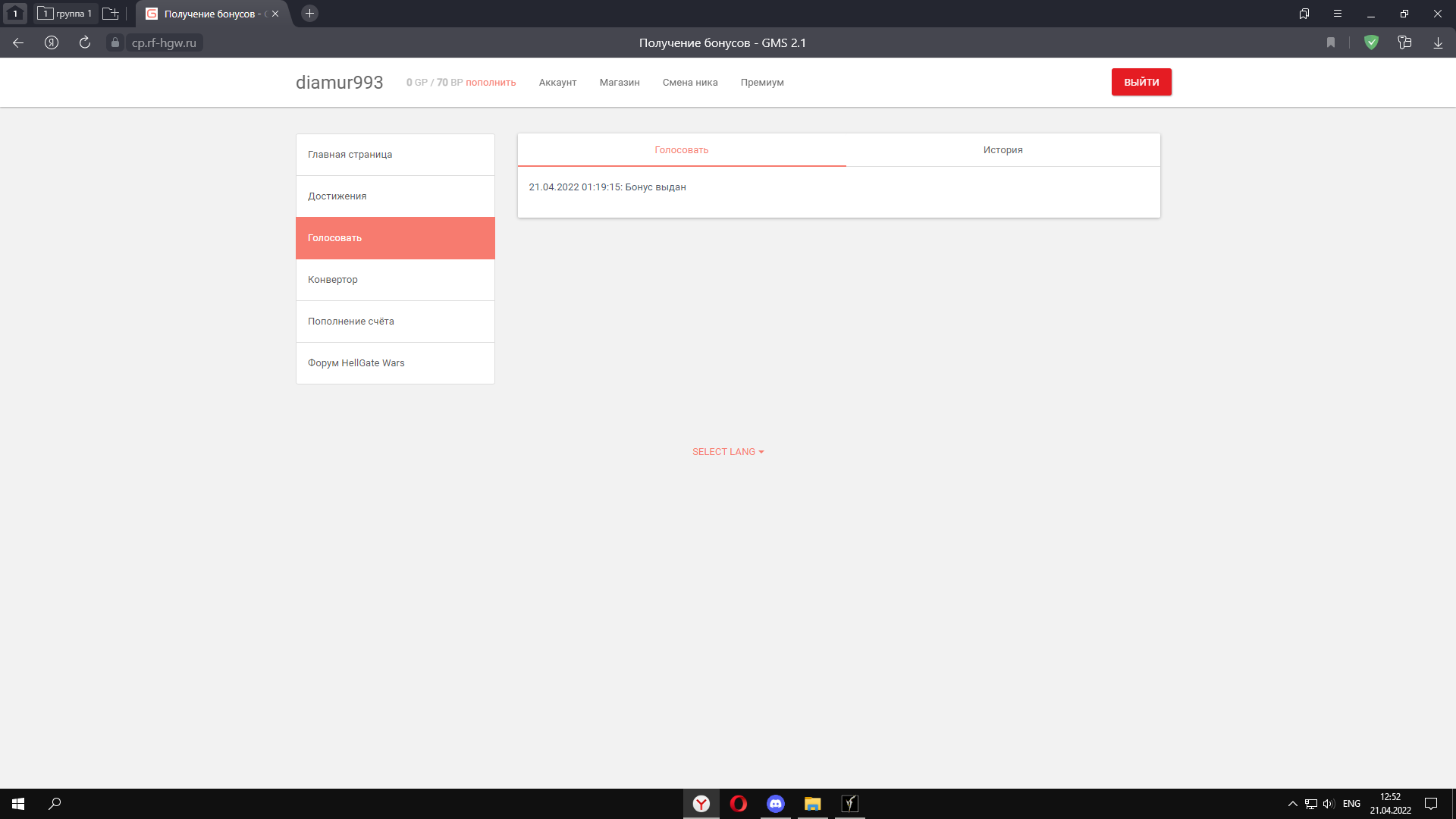Switch the ENG input language

point(1351,804)
